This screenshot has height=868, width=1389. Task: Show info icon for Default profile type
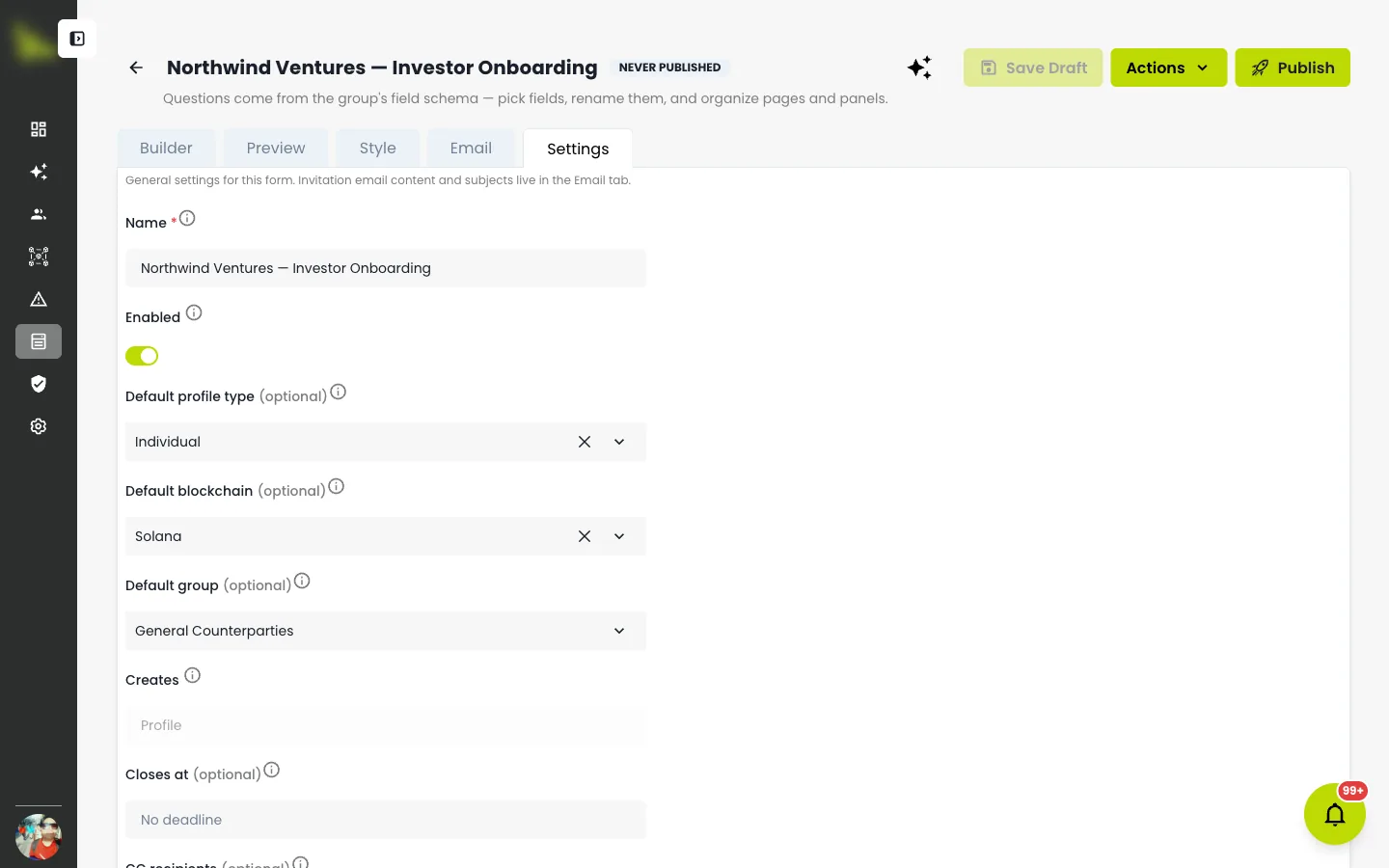click(x=338, y=393)
